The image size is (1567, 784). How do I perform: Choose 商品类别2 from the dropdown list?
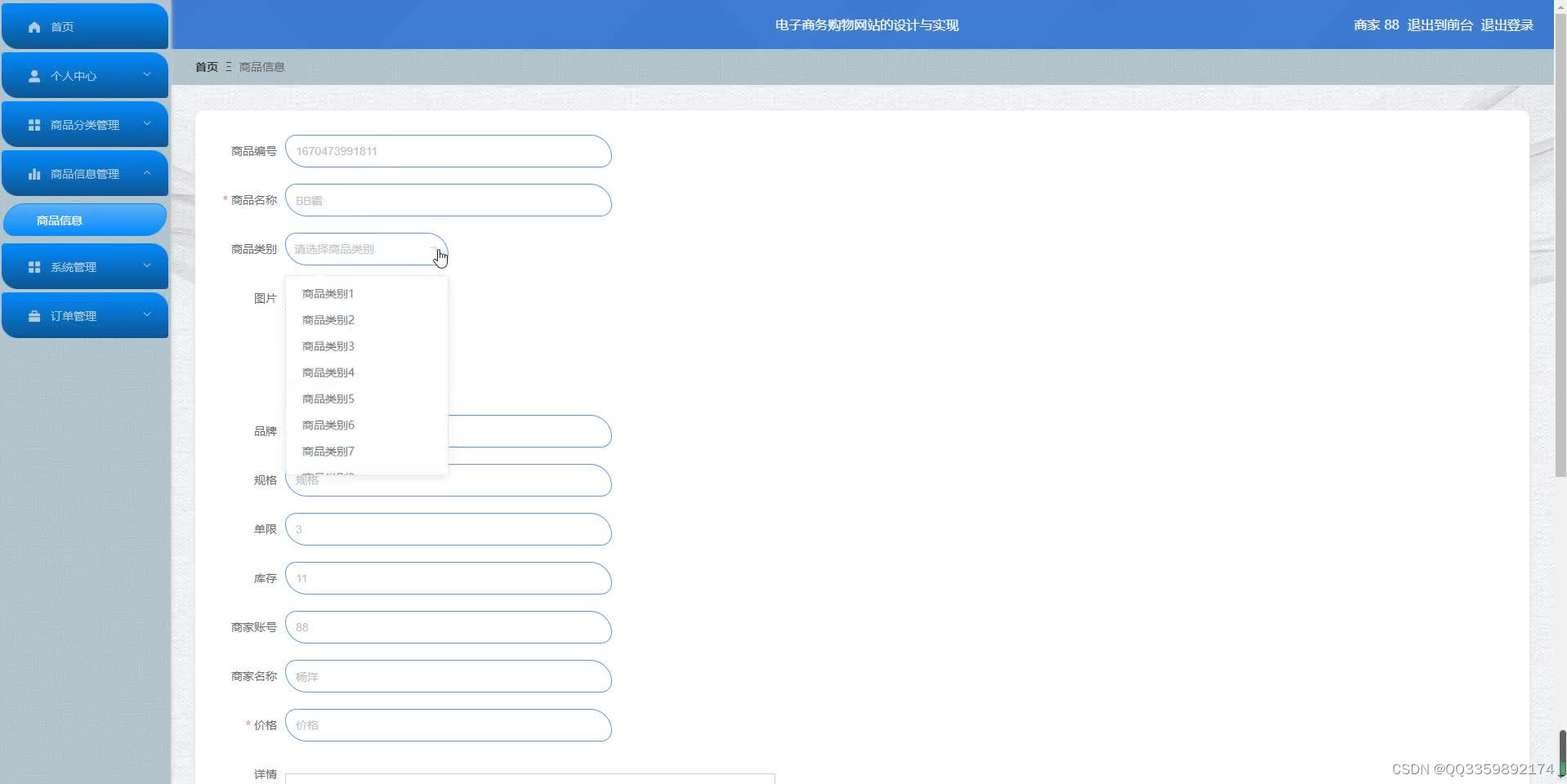[x=366, y=320]
